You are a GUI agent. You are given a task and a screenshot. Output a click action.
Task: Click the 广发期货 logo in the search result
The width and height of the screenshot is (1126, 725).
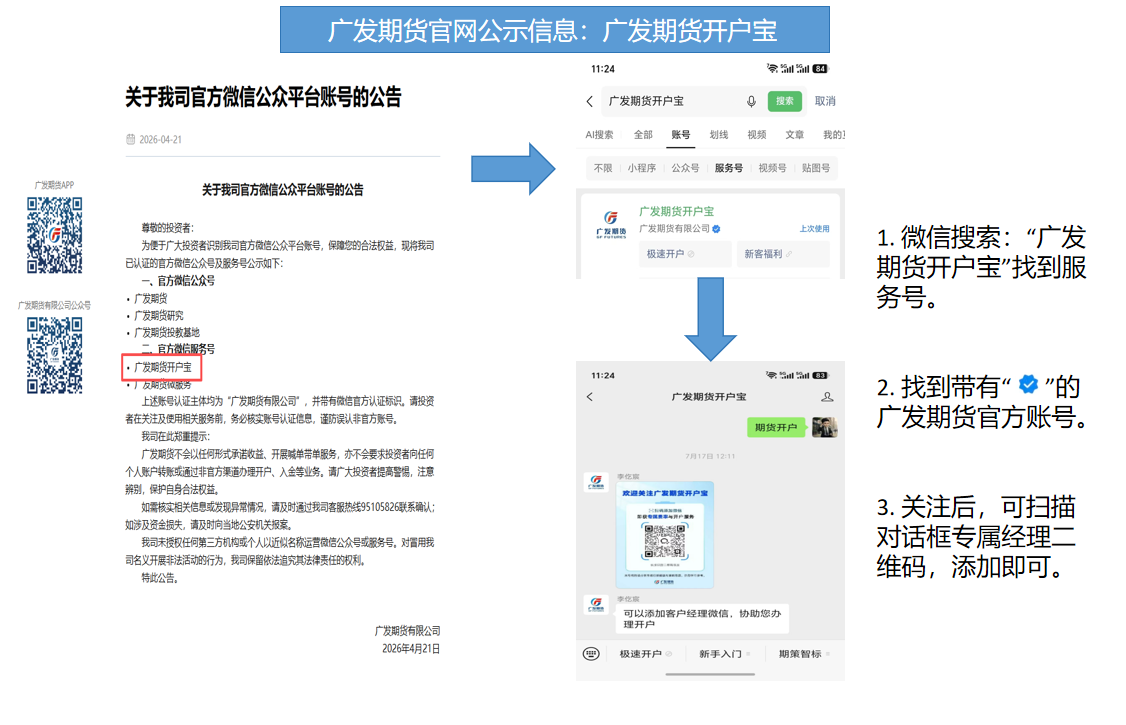(610, 224)
